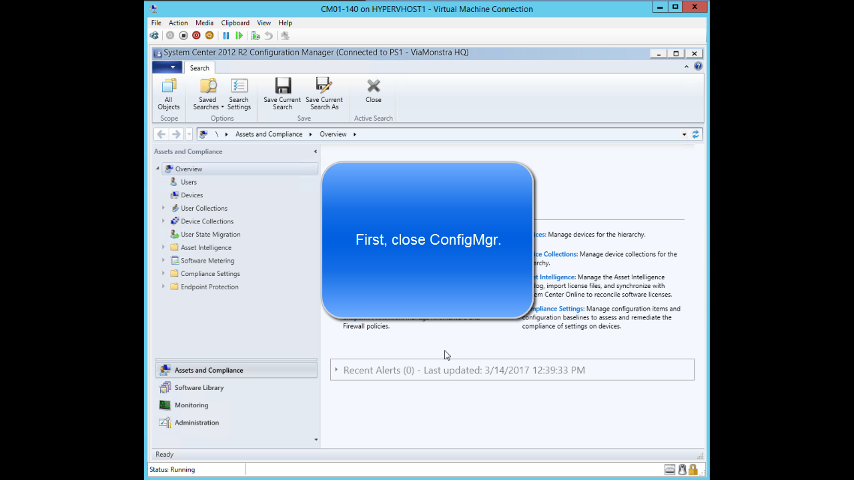
Task: Expand the Compliance Settings folder
Action: point(163,273)
